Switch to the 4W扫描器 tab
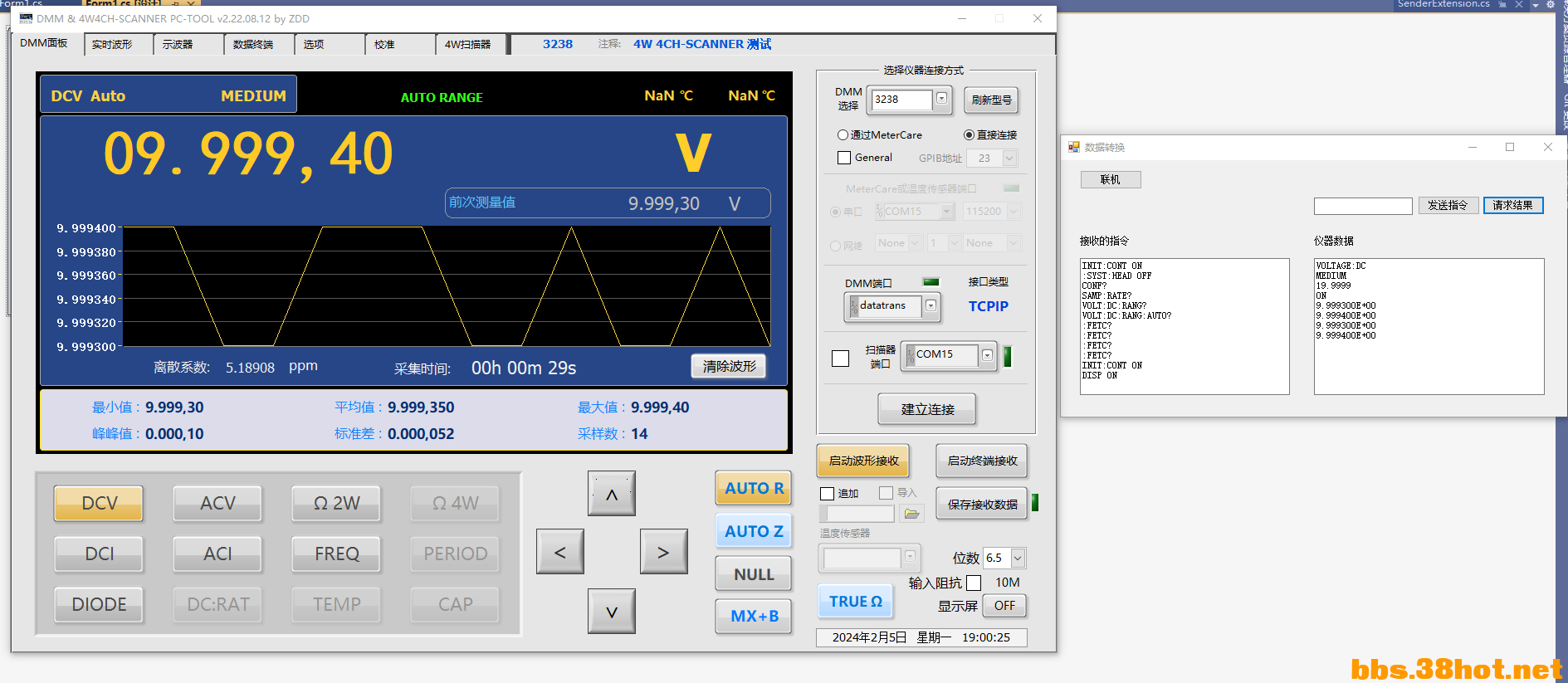This screenshot has width=1568, height=683. pos(470,45)
